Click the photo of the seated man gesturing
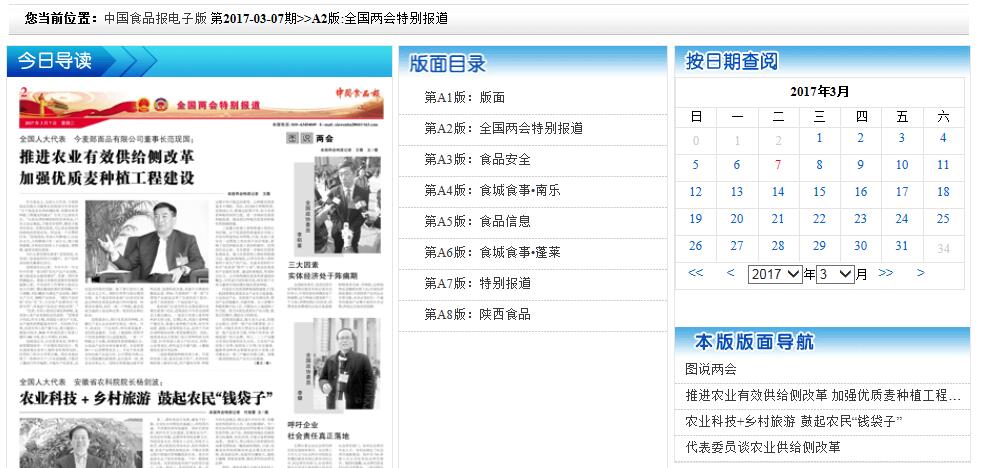 (146, 242)
